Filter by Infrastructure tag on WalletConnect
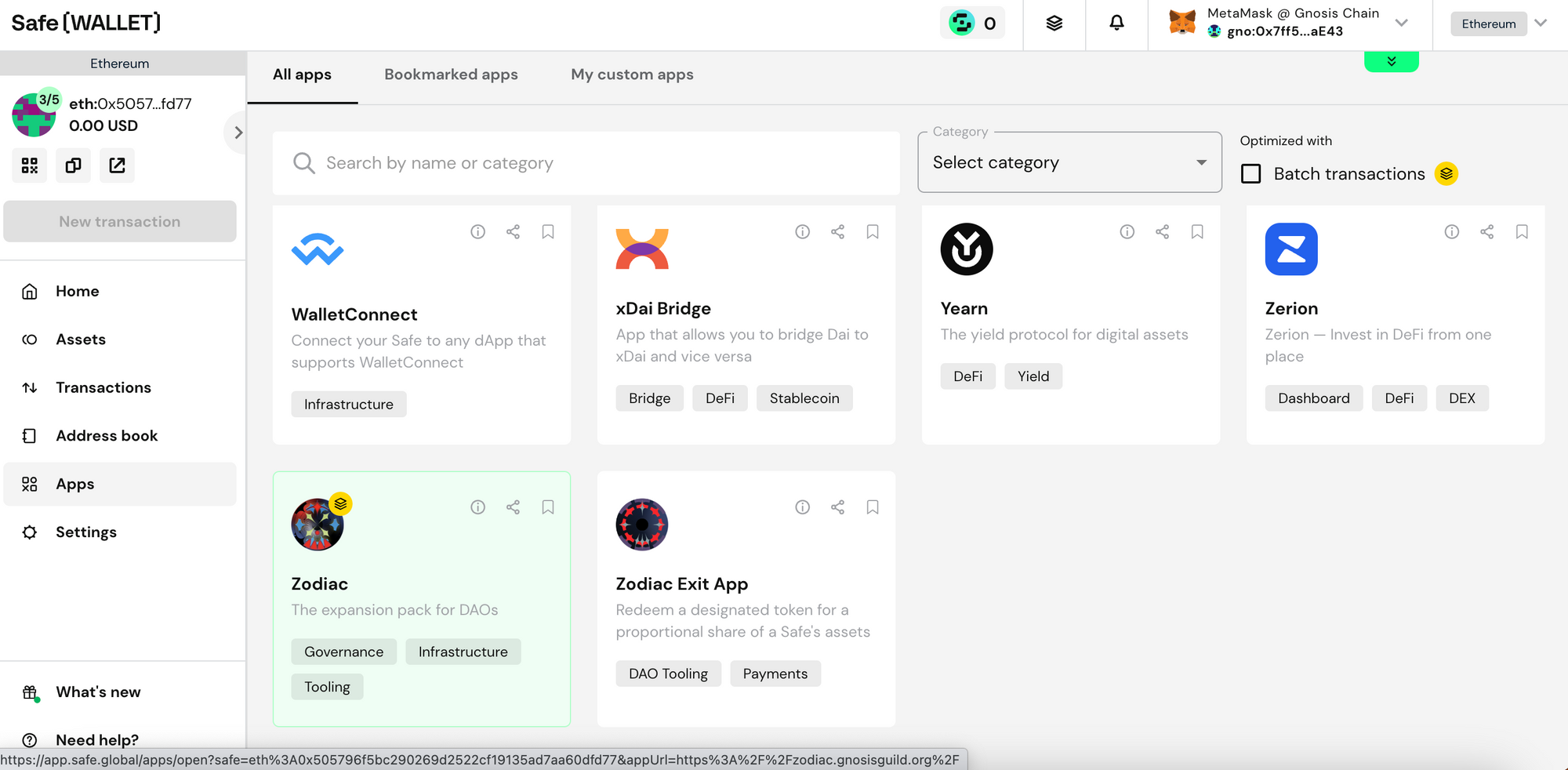1568x770 pixels. [349, 405]
